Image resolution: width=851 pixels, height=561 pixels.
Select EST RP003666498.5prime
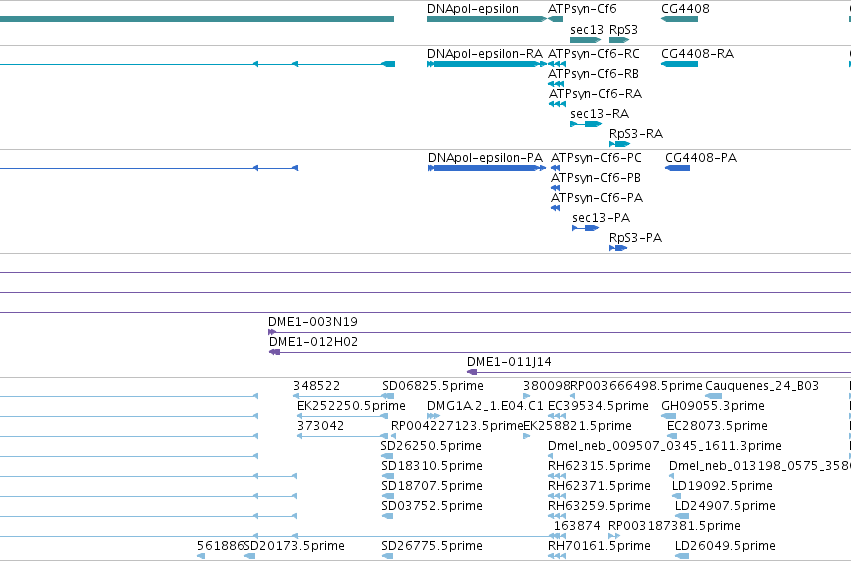point(636,386)
